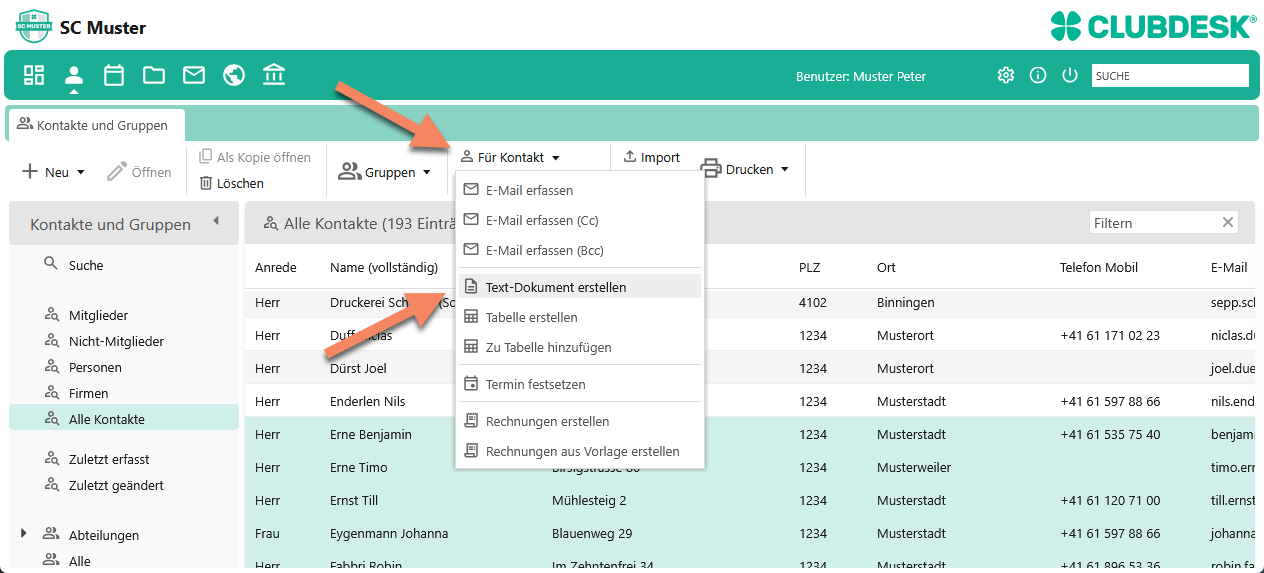The width and height of the screenshot is (1264, 573).
Task: Select Zuletzt erfasst in the sidebar
Action: coord(109,459)
